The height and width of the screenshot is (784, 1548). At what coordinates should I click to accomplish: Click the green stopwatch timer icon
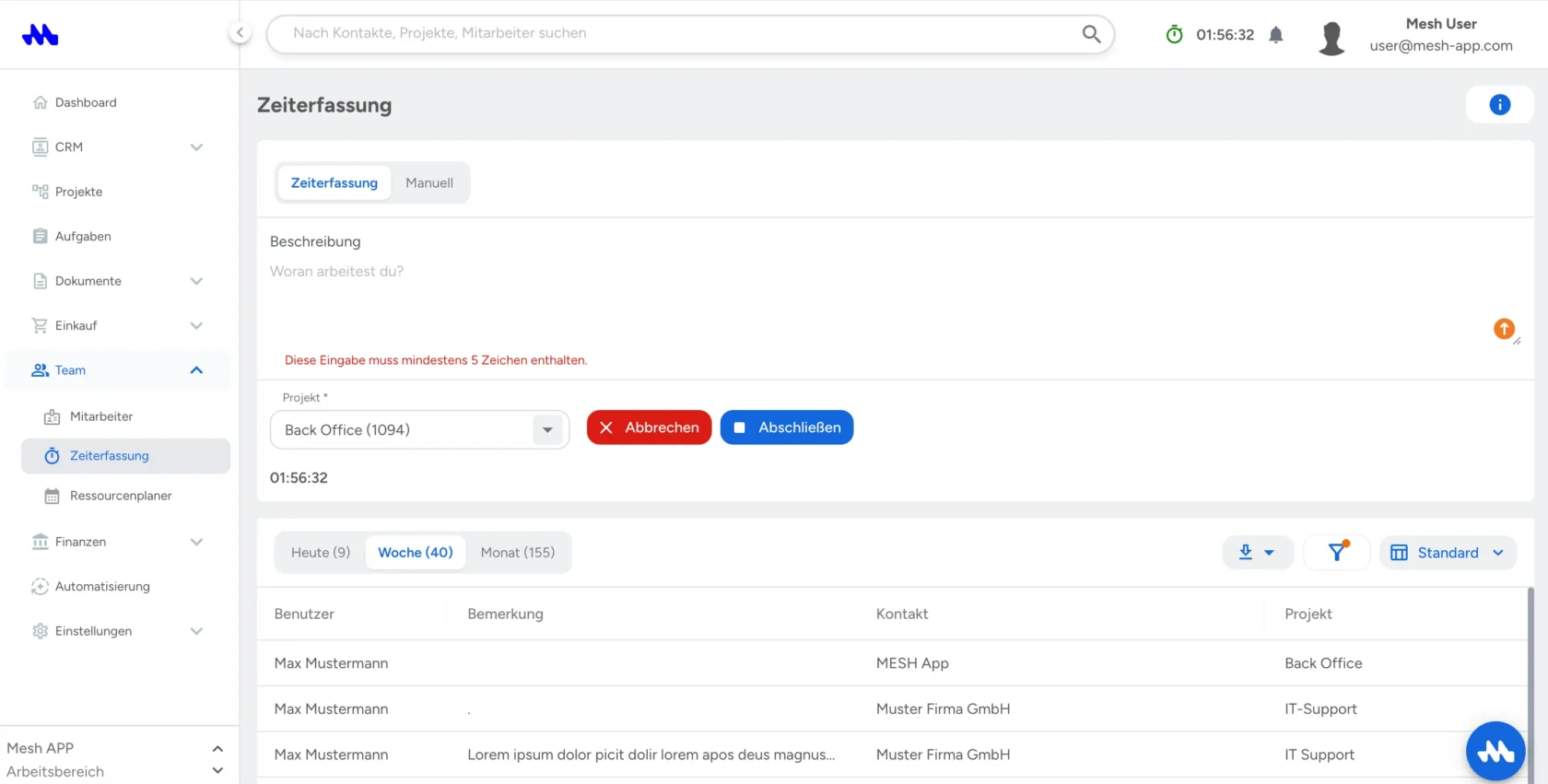(1174, 35)
